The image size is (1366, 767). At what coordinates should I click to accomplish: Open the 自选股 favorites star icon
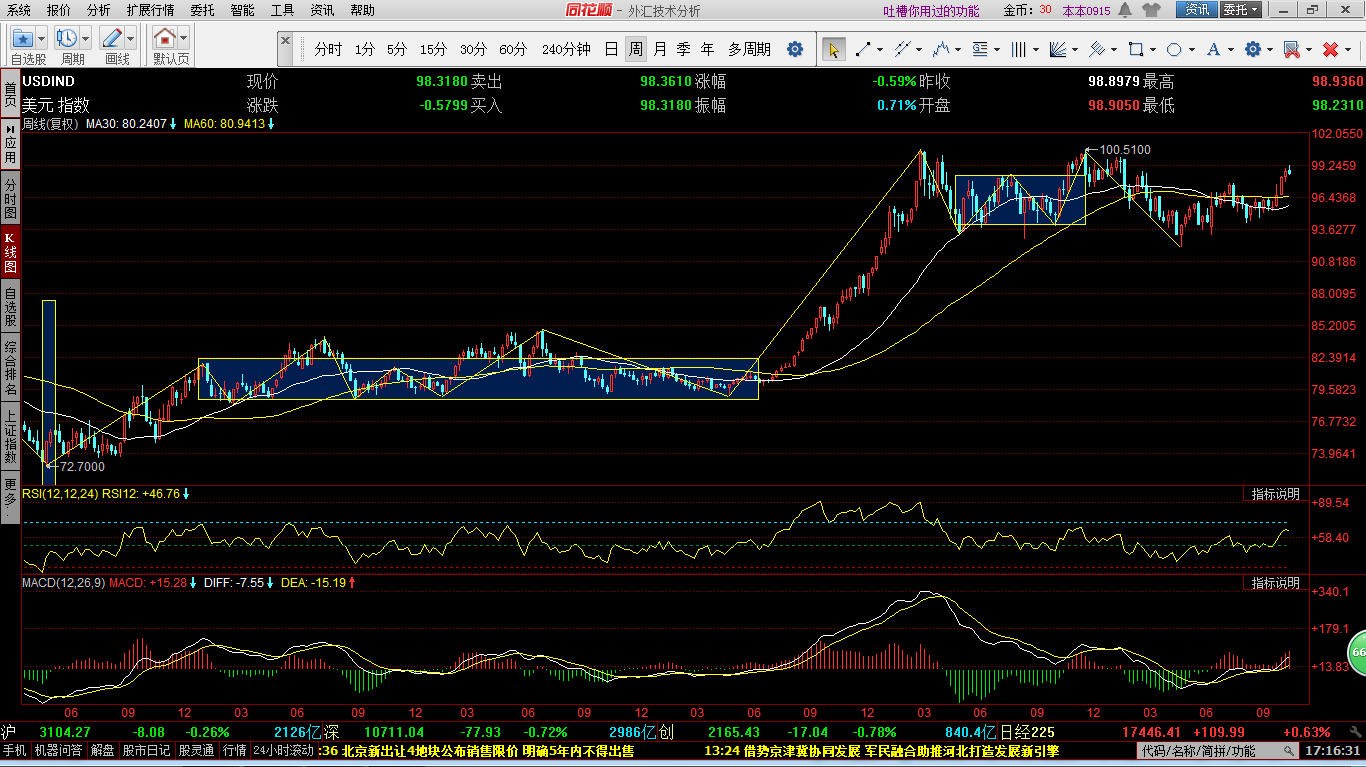tap(22, 38)
